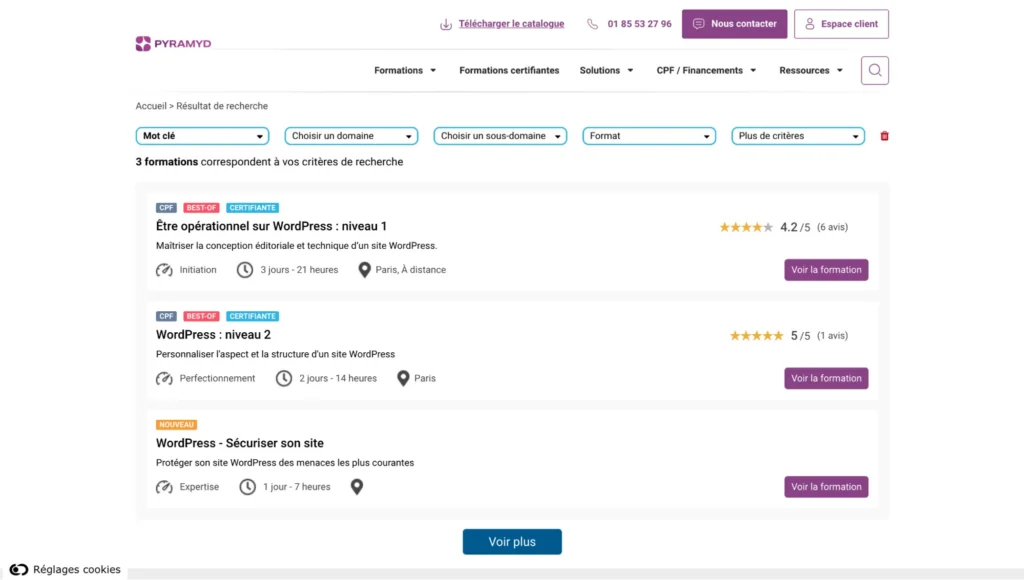The height and width of the screenshot is (580, 1024).
Task: Expand CPF / Financements menu
Action: pyautogui.click(x=707, y=71)
